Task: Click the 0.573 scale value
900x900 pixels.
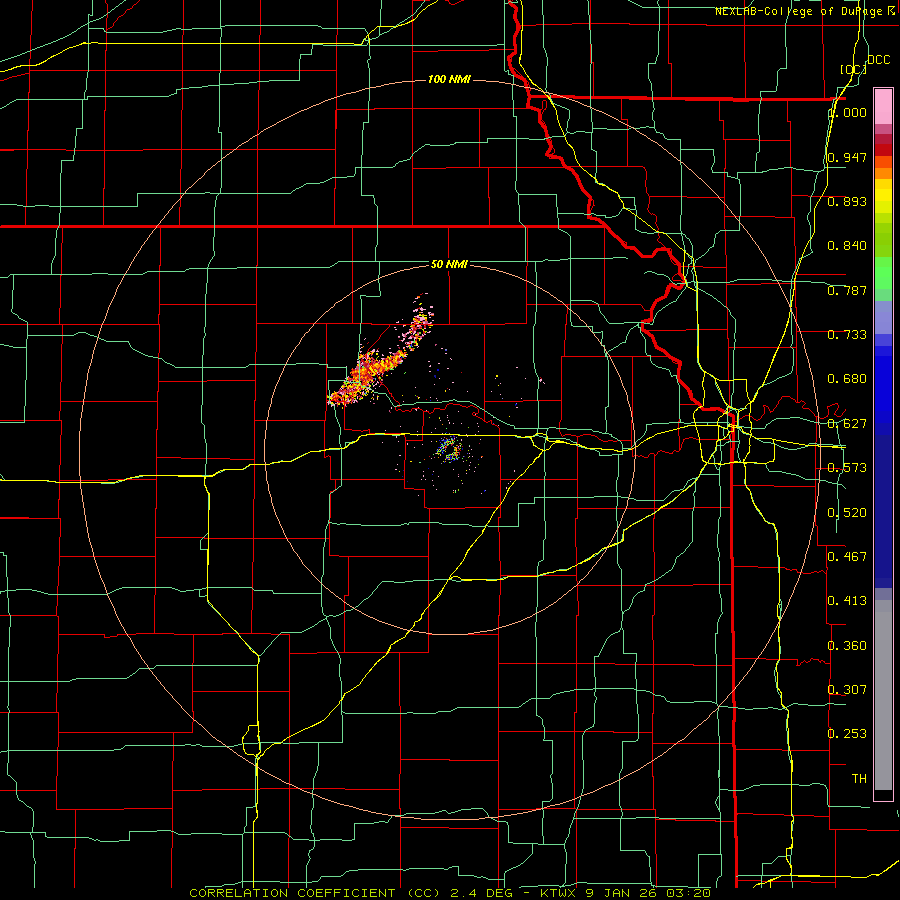Action: click(847, 468)
